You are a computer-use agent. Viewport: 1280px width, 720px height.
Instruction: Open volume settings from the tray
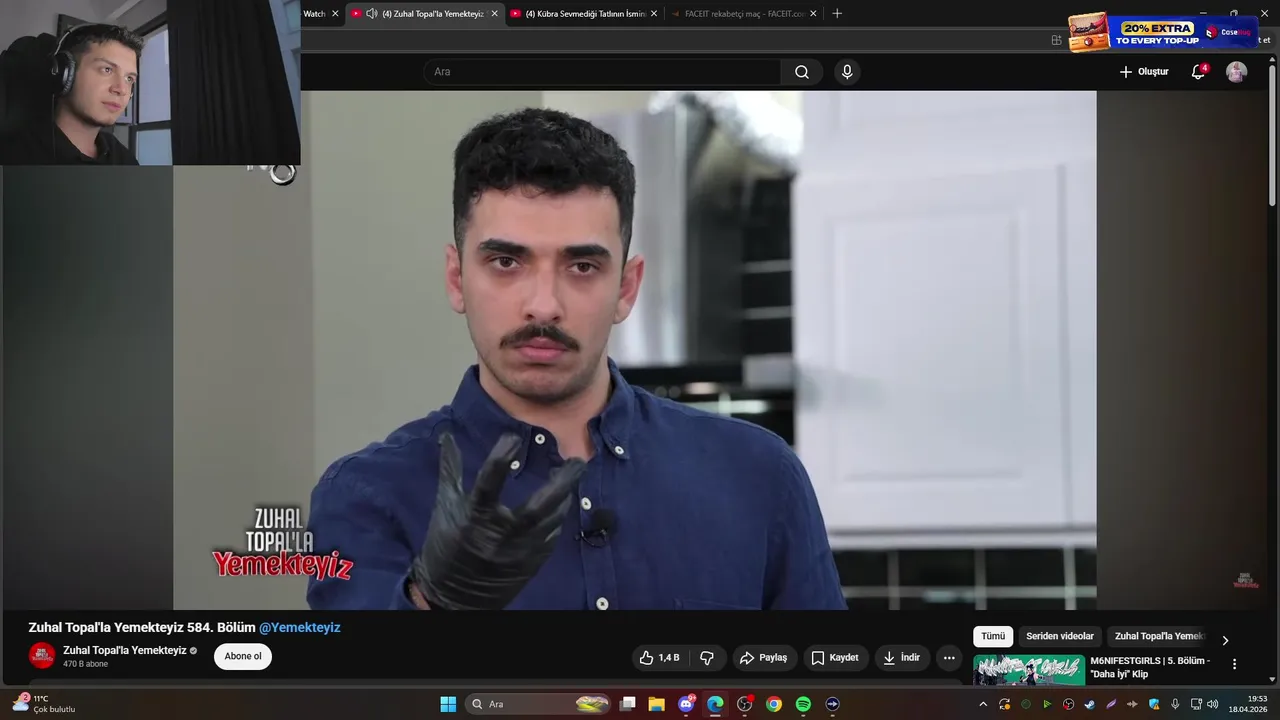coord(1213,704)
